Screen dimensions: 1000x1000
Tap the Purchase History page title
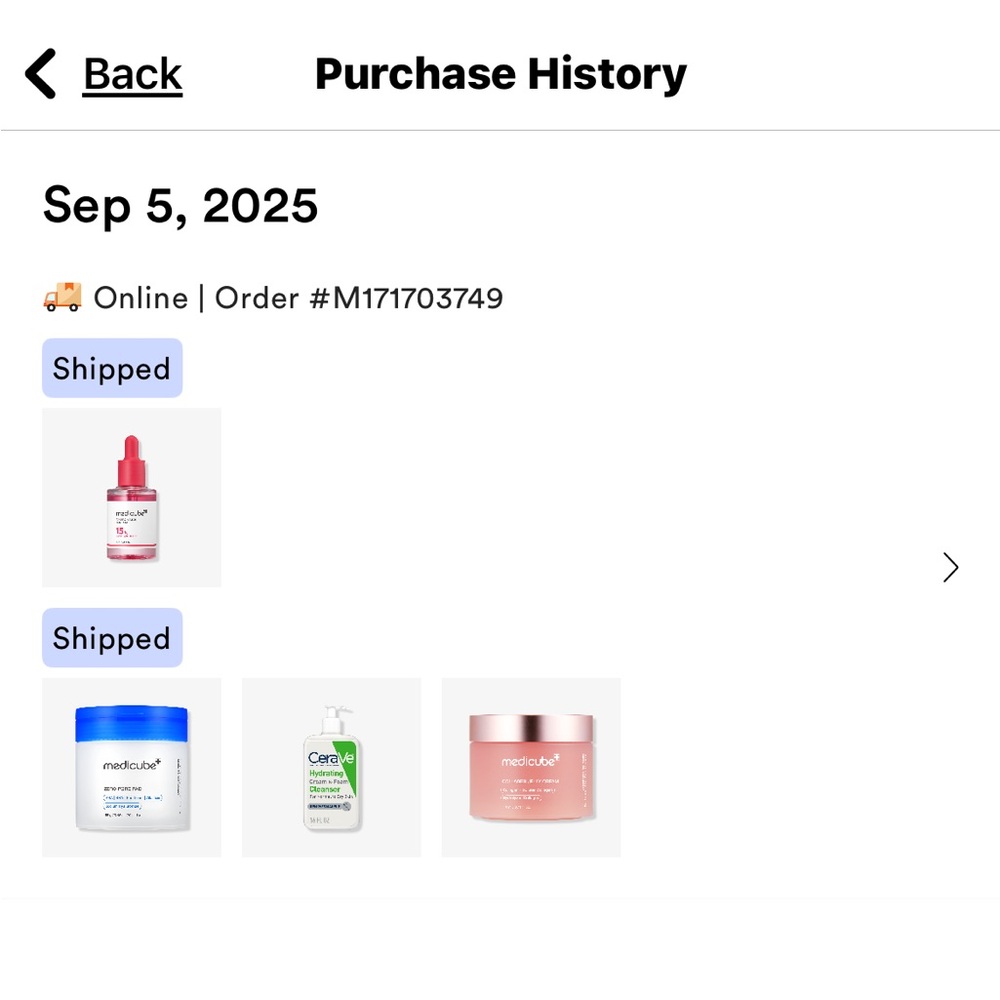click(501, 75)
